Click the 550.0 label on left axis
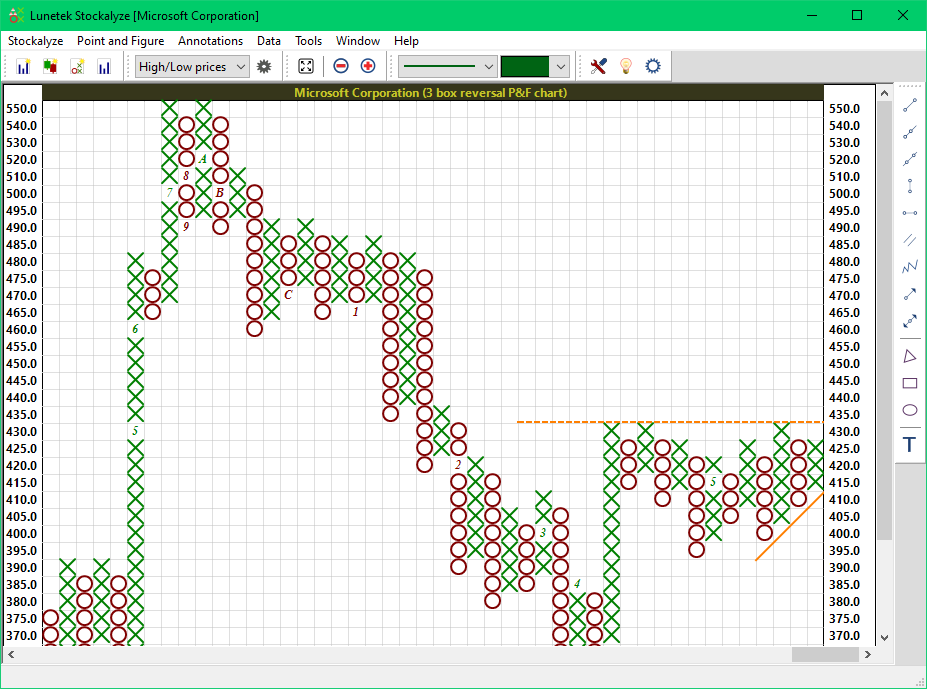Image resolution: width=927 pixels, height=689 pixels. [x=21, y=109]
